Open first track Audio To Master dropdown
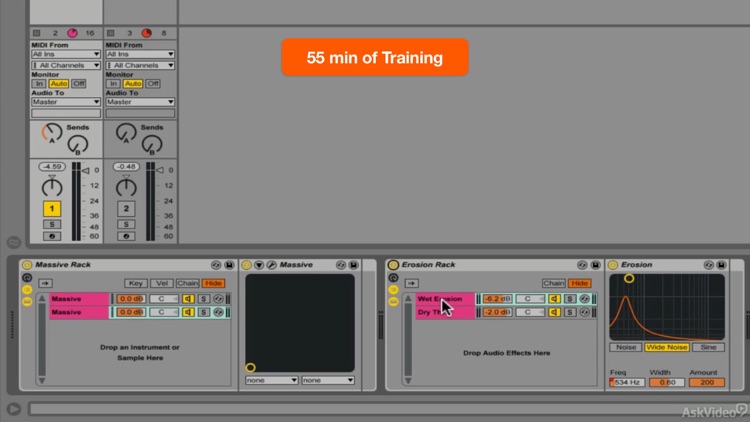 coord(66,102)
